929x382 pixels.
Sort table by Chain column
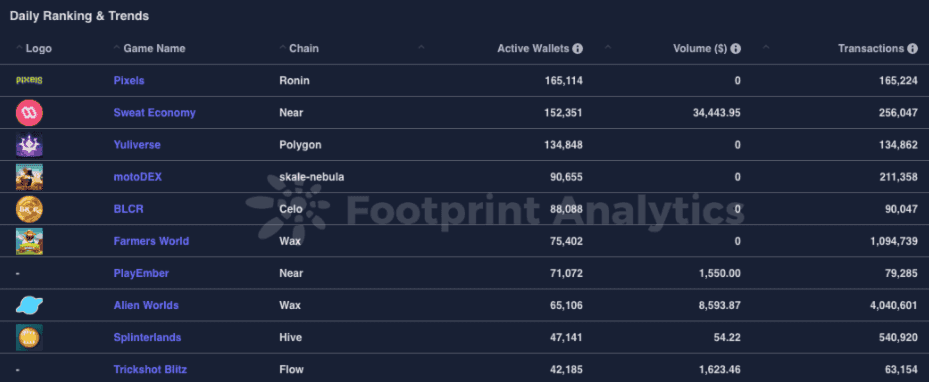pyautogui.click(x=303, y=49)
